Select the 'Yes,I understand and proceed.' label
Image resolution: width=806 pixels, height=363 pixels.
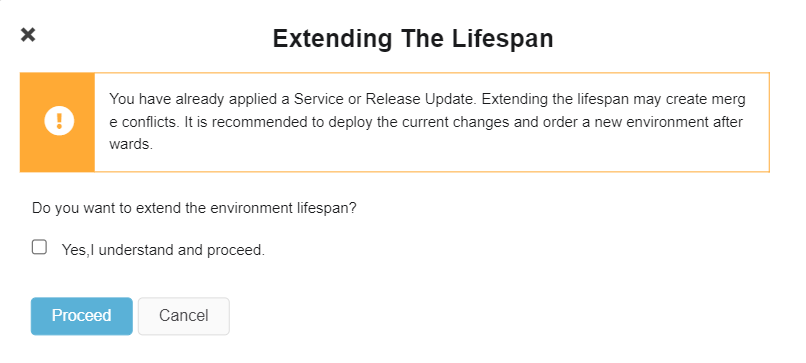click(x=163, y=250)
